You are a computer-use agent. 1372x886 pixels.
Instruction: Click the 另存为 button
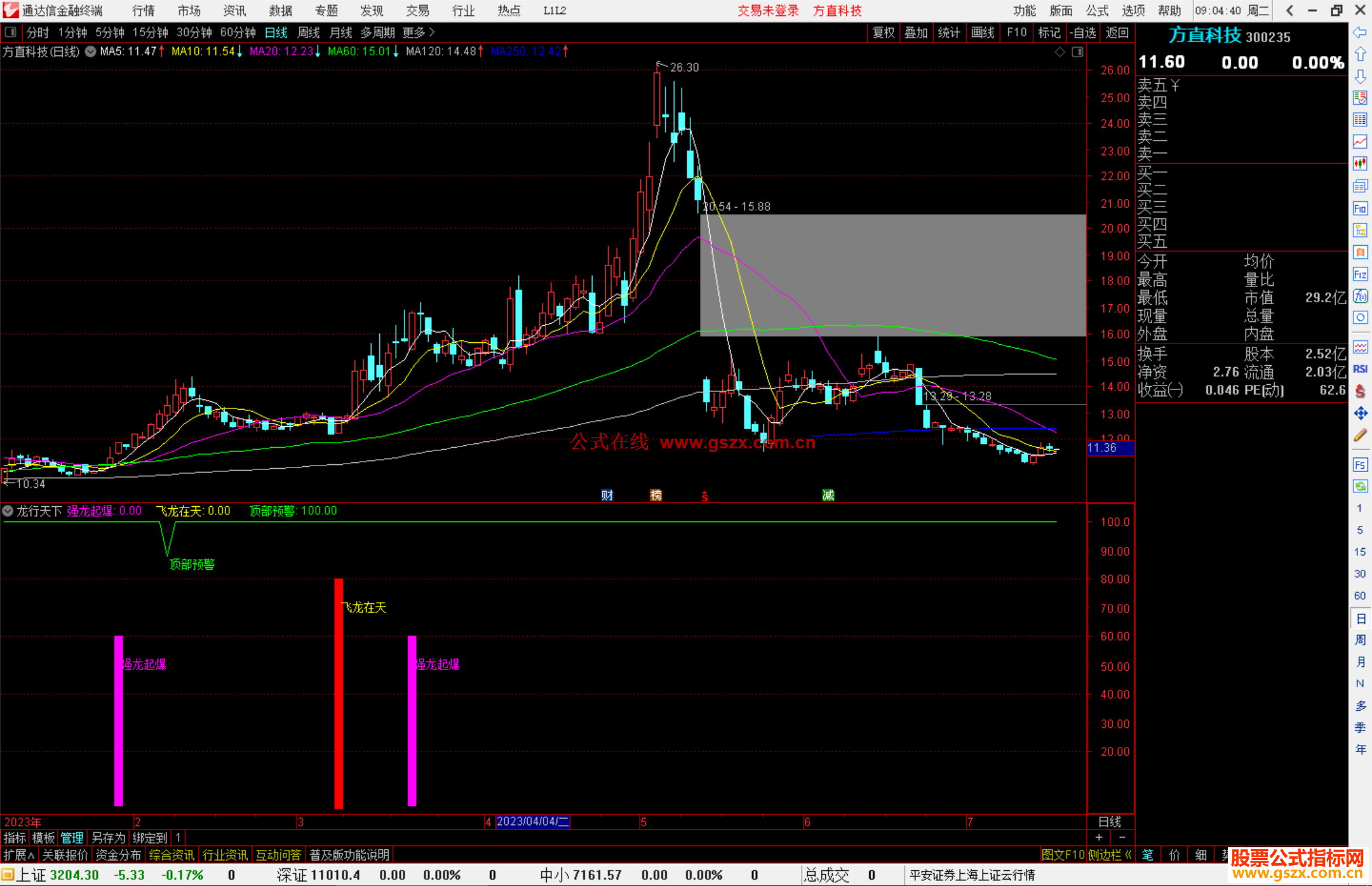tap(108, 838)
